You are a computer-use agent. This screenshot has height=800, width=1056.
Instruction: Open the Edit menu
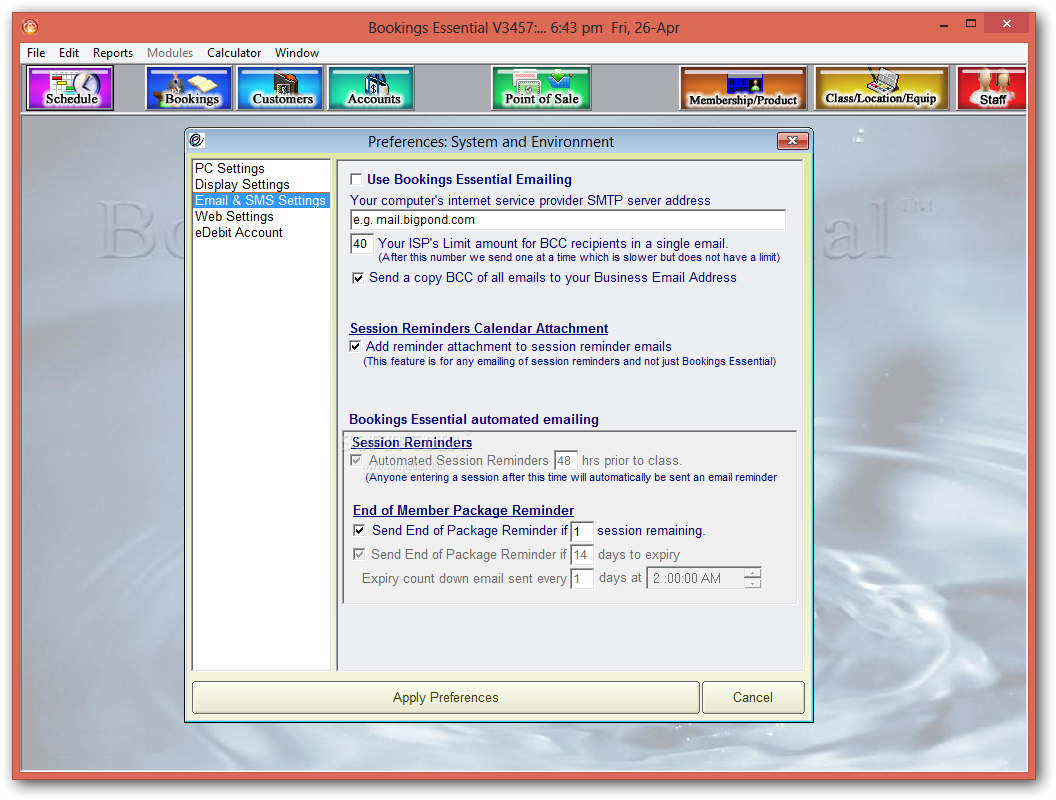[69, 53]
